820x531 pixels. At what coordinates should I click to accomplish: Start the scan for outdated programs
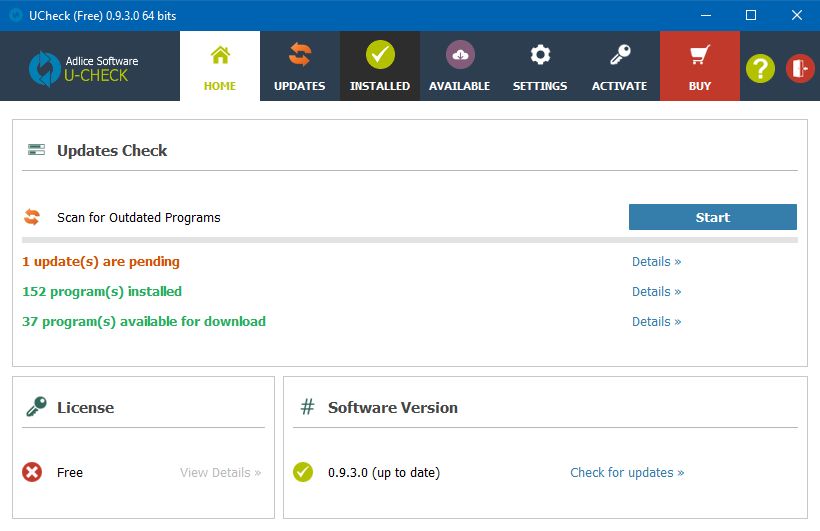pyautogui.click(x=713, y=217)
